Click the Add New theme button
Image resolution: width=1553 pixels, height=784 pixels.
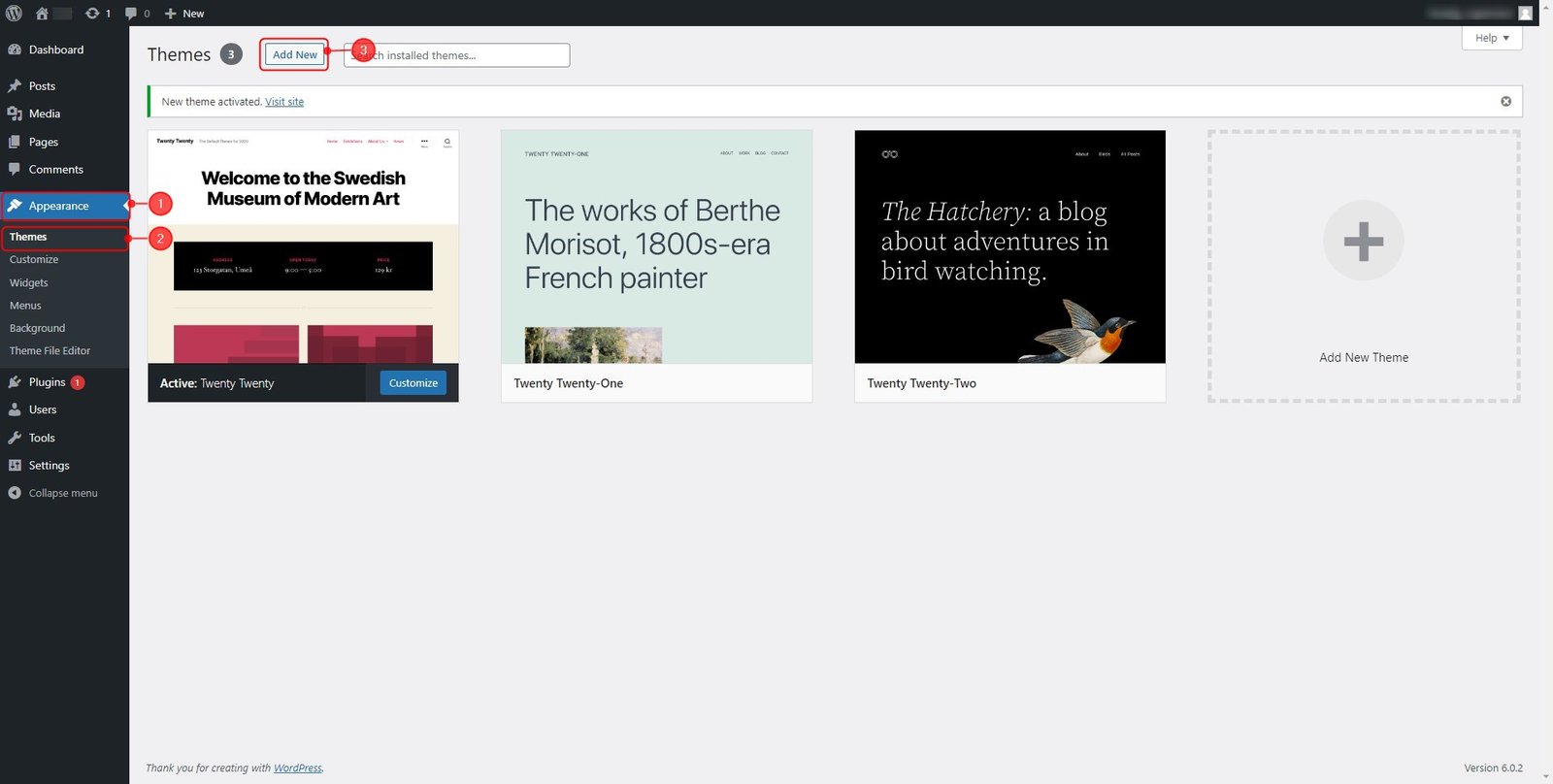click(295, 55)
